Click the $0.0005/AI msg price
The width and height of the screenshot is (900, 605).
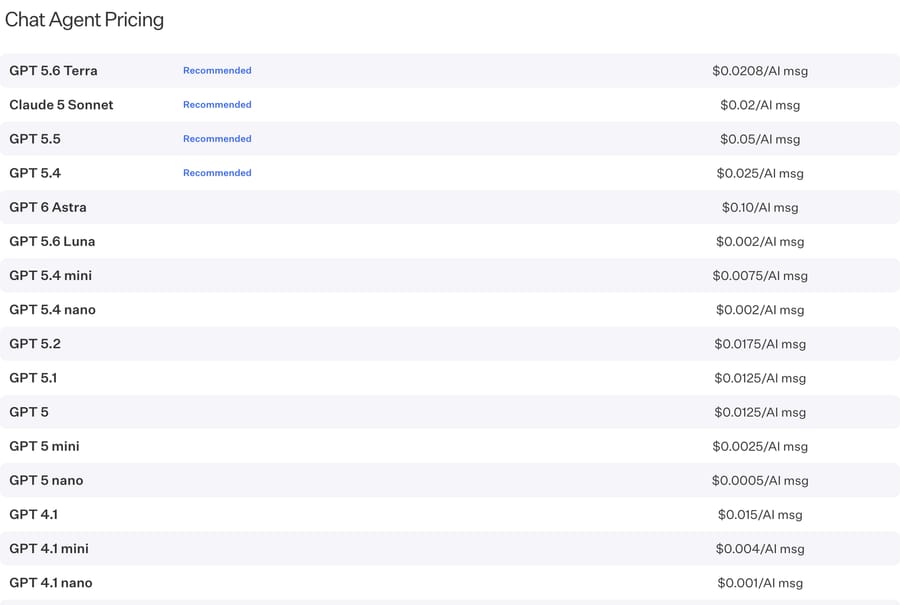760,480
